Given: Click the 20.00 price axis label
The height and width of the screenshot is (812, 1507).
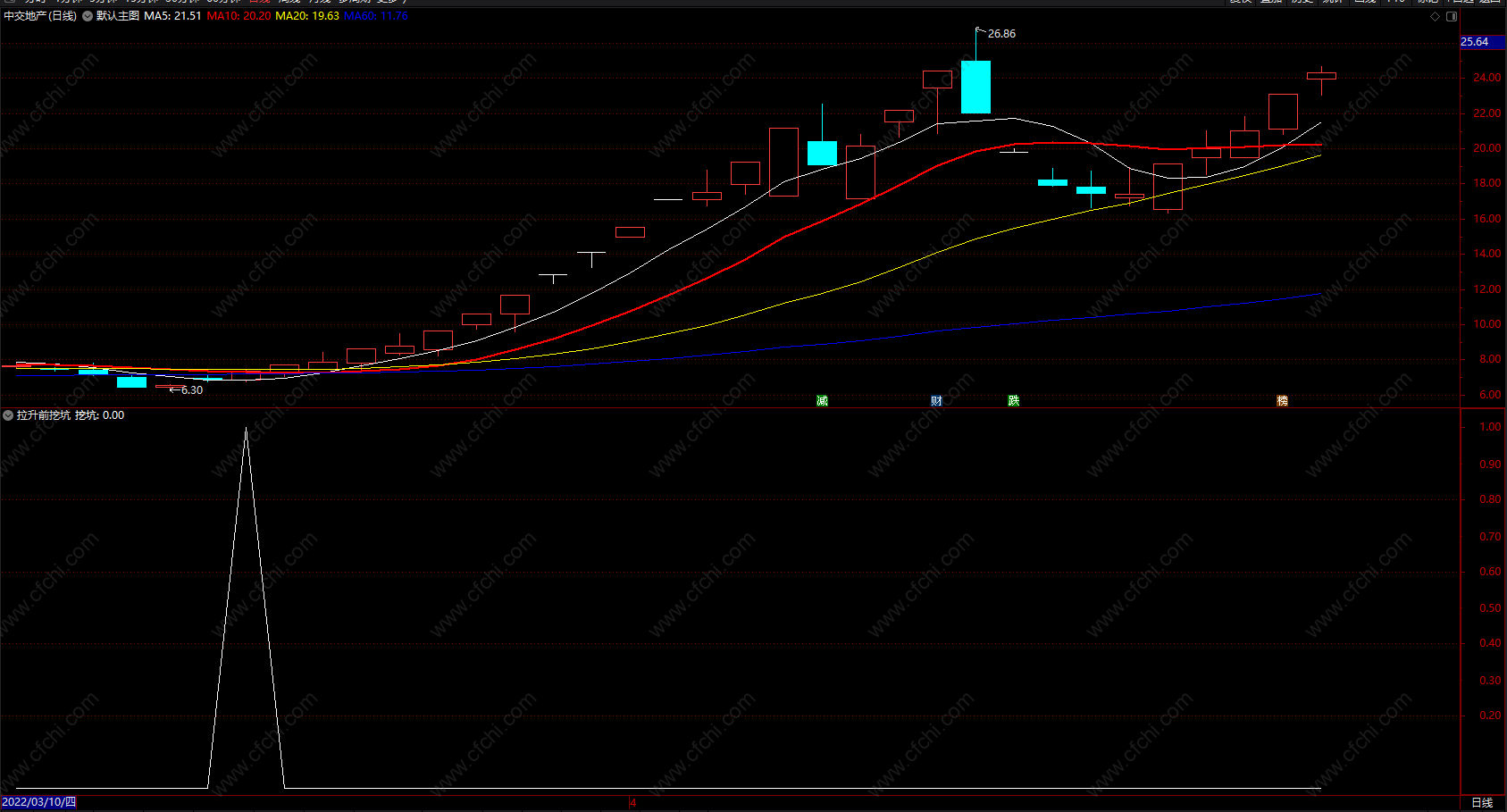Looking at the screenshot, I should (1486, 148).
